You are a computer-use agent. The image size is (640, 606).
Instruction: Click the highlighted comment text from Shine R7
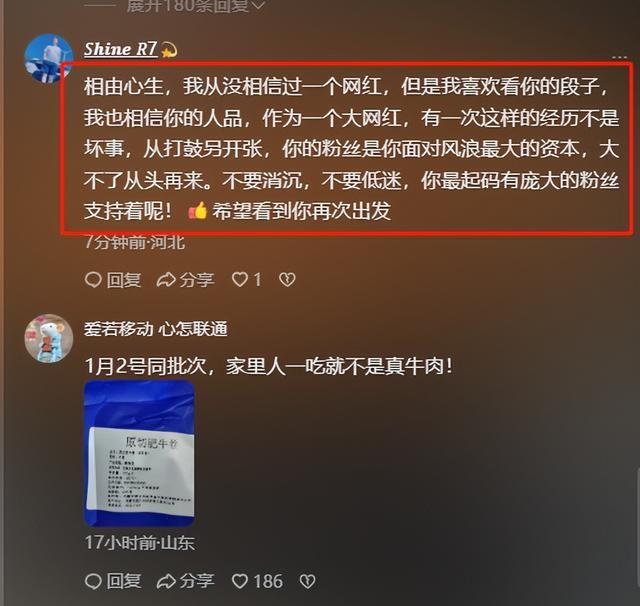(x=351, y=149)
